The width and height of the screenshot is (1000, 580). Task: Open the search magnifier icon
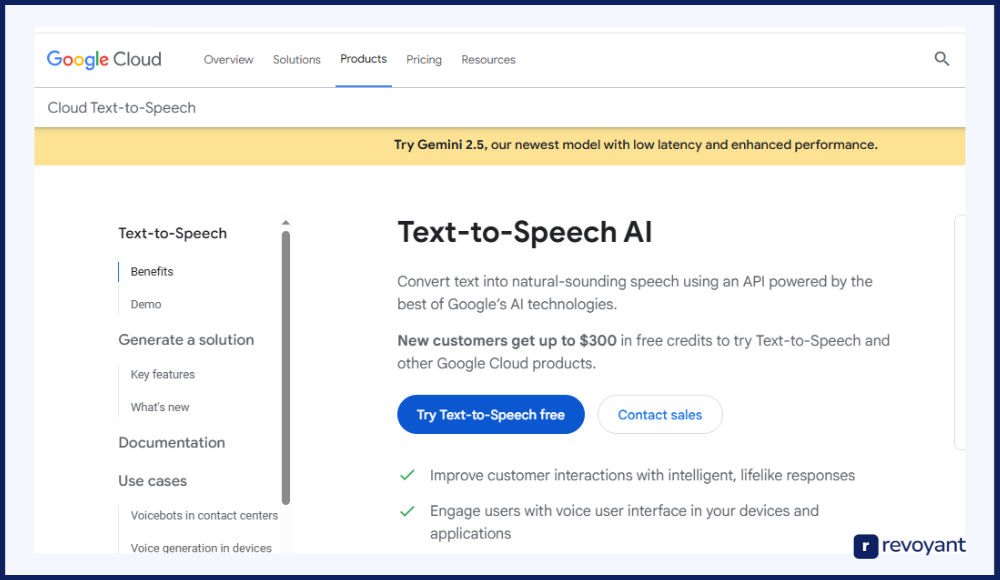point(941,59)
